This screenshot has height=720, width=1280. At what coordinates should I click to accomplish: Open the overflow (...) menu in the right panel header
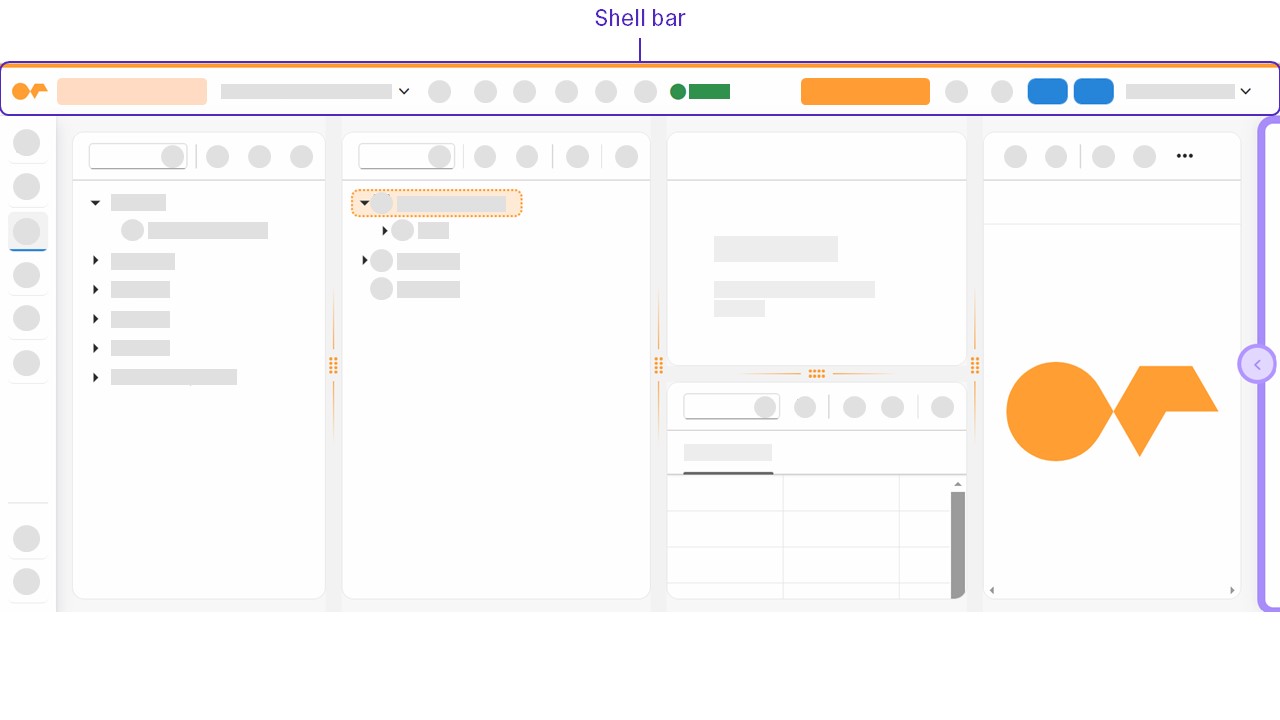click(x=1185, y=155)
